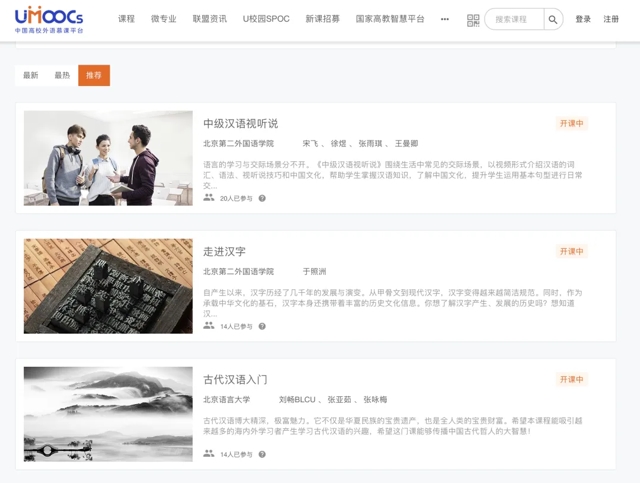Open U校园SPOC page
Screen dimensions: 640x483
click(266, 19)
